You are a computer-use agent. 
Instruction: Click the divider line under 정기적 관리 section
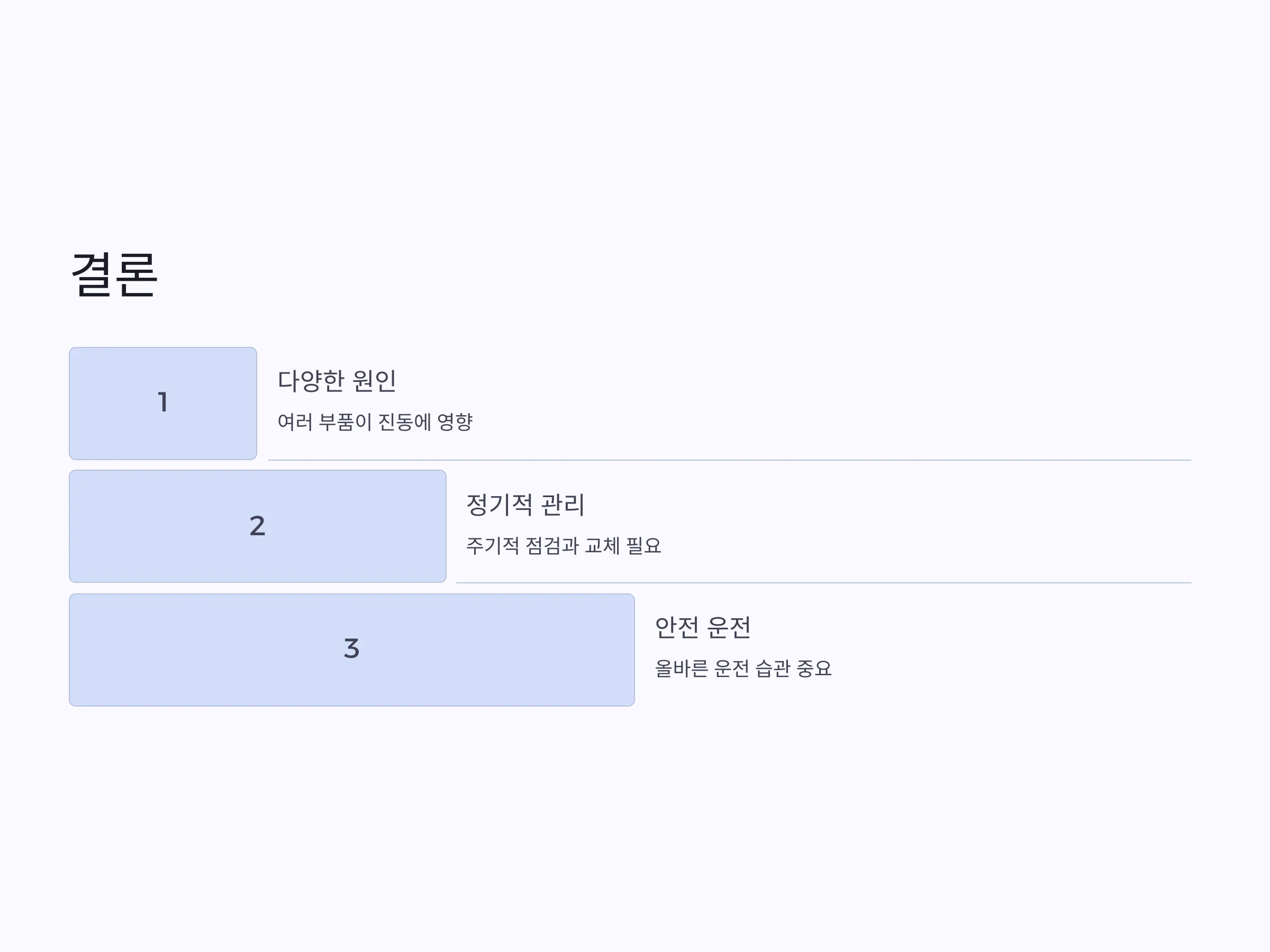point(823,583)
